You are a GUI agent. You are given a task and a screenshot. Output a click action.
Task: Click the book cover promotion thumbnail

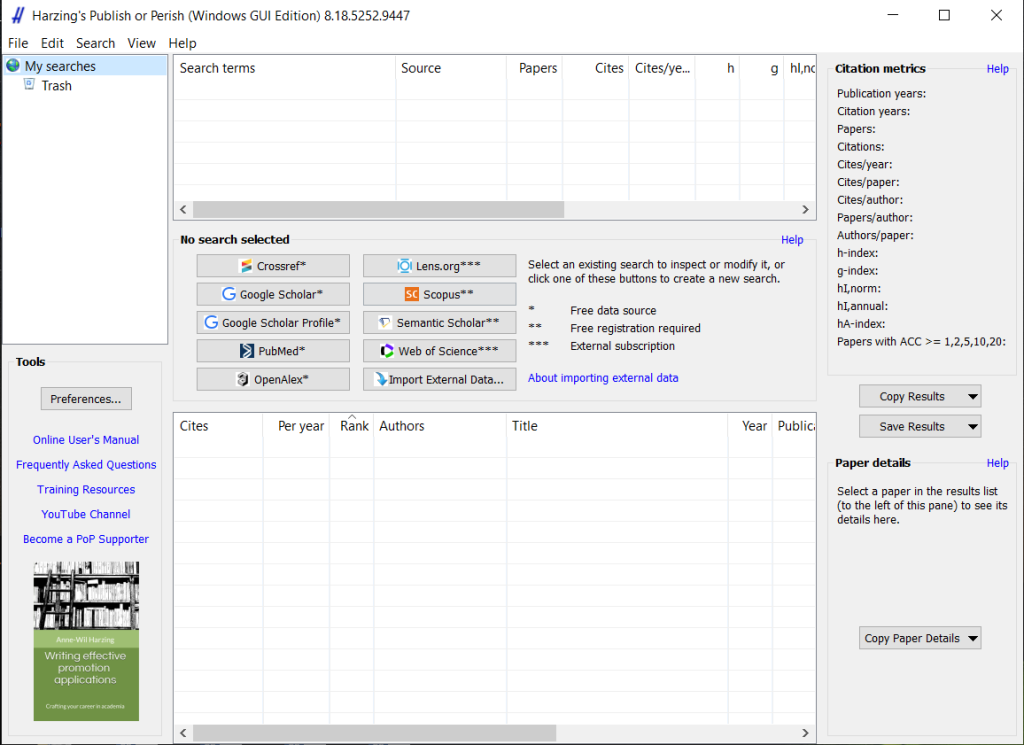click(x=86, y=640)
